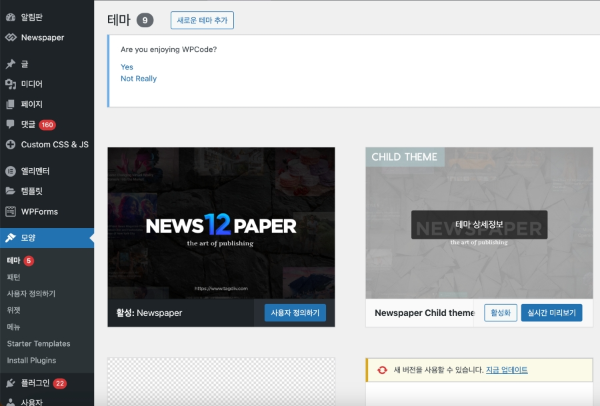
Task: Click the Elementor circle icon
Action: pyautogui.click(x=10, y=171)
